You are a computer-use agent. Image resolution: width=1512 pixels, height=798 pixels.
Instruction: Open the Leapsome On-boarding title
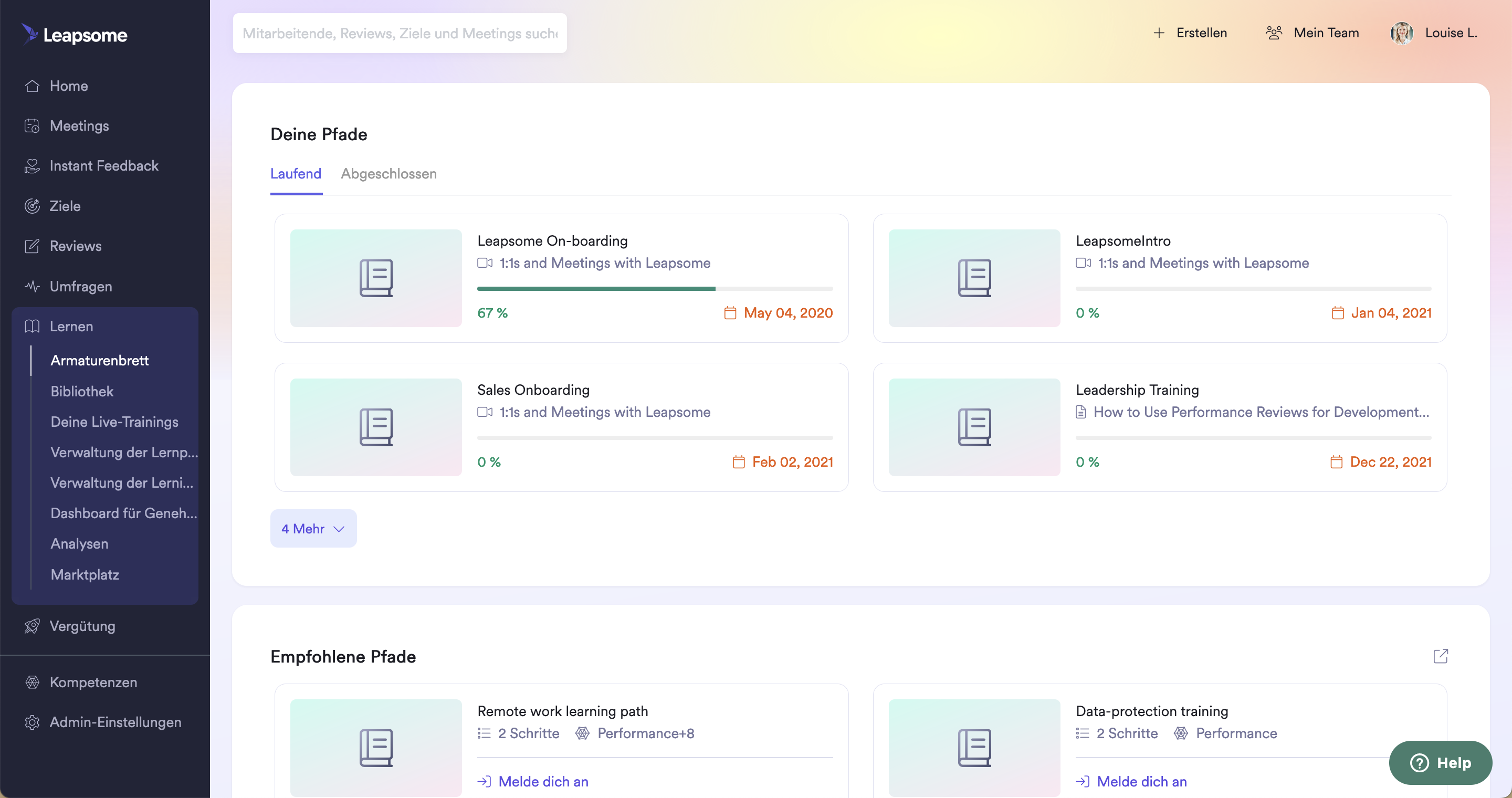tap(552, 240)
